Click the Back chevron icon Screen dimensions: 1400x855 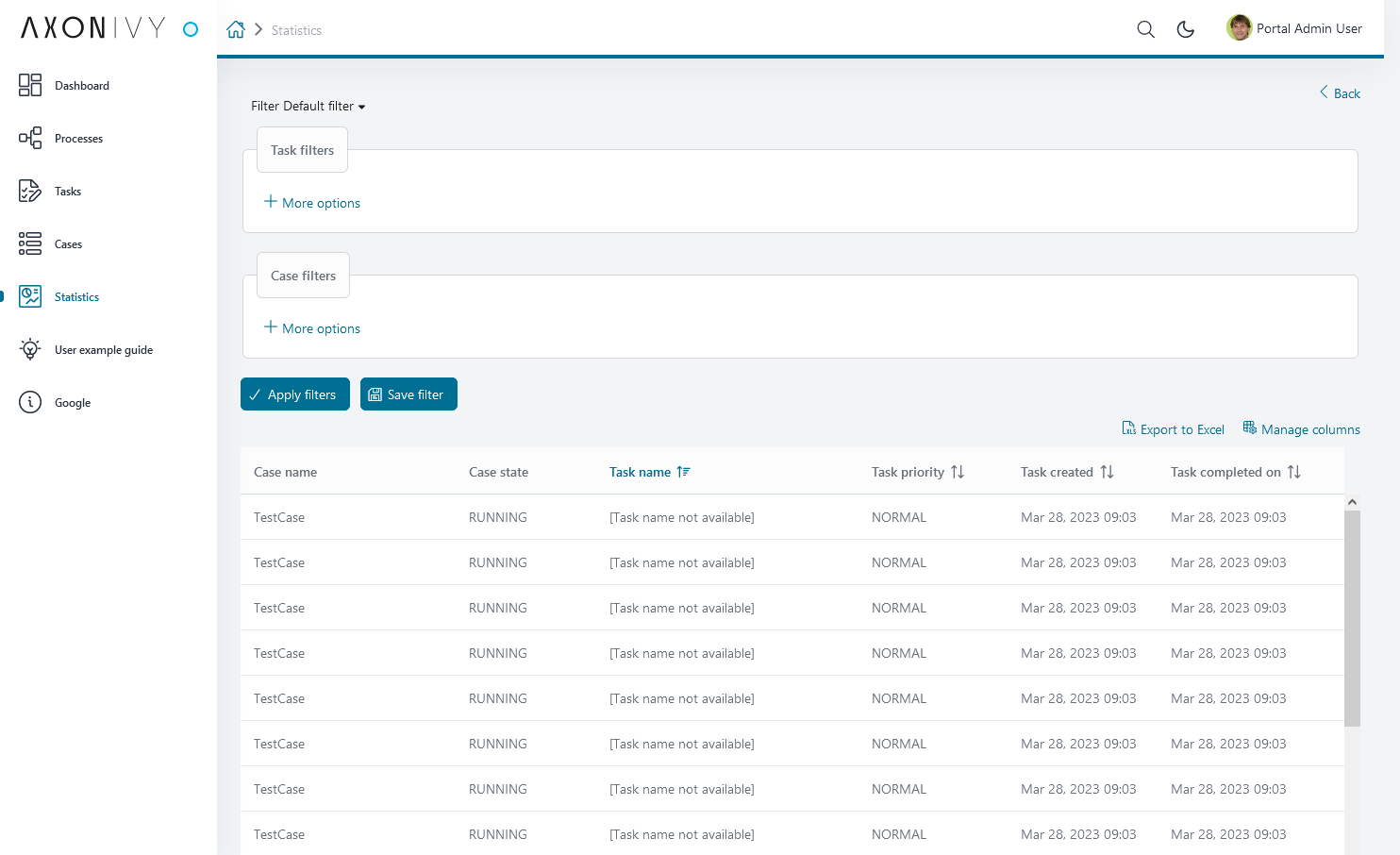click(1324, 92)
